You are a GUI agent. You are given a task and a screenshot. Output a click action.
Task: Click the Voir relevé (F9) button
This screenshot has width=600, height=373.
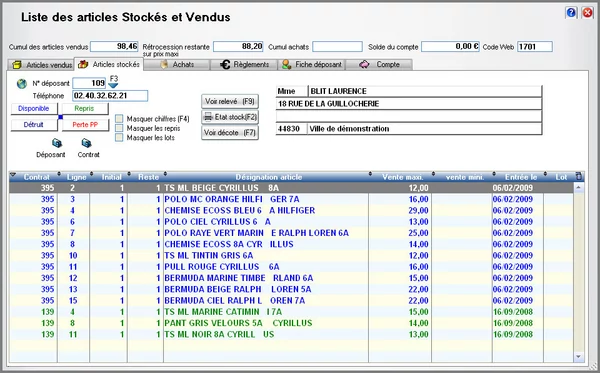[x=230, y=101]
